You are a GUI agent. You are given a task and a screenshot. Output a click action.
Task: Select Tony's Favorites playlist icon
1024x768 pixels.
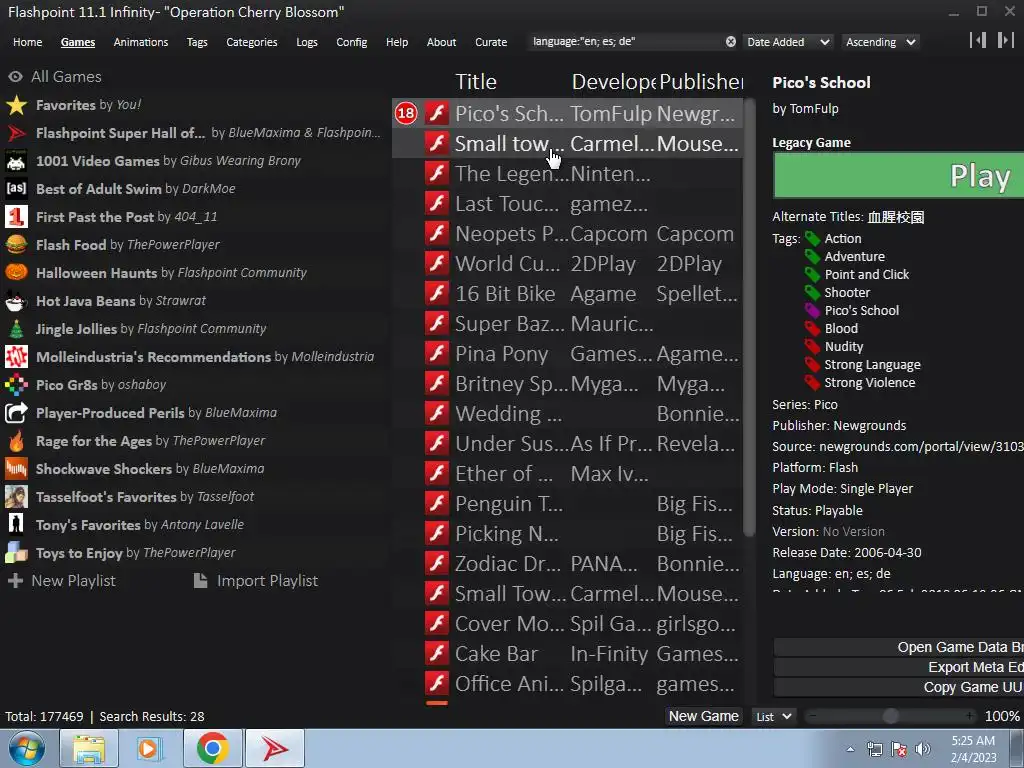click(16, 524)
